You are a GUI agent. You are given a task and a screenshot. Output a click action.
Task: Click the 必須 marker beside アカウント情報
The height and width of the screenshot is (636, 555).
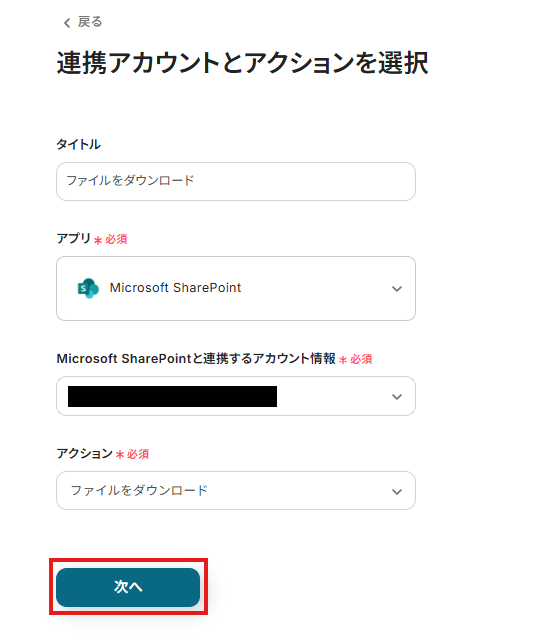[361, 359]
